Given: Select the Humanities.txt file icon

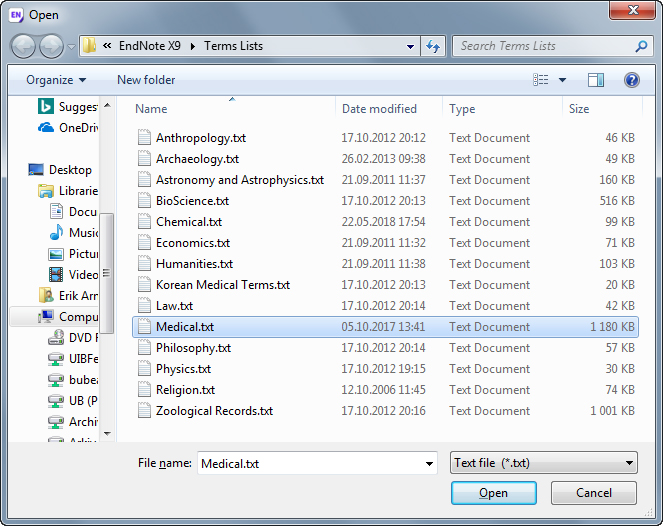Looking at the screenshot, I should tap(144, 263).
